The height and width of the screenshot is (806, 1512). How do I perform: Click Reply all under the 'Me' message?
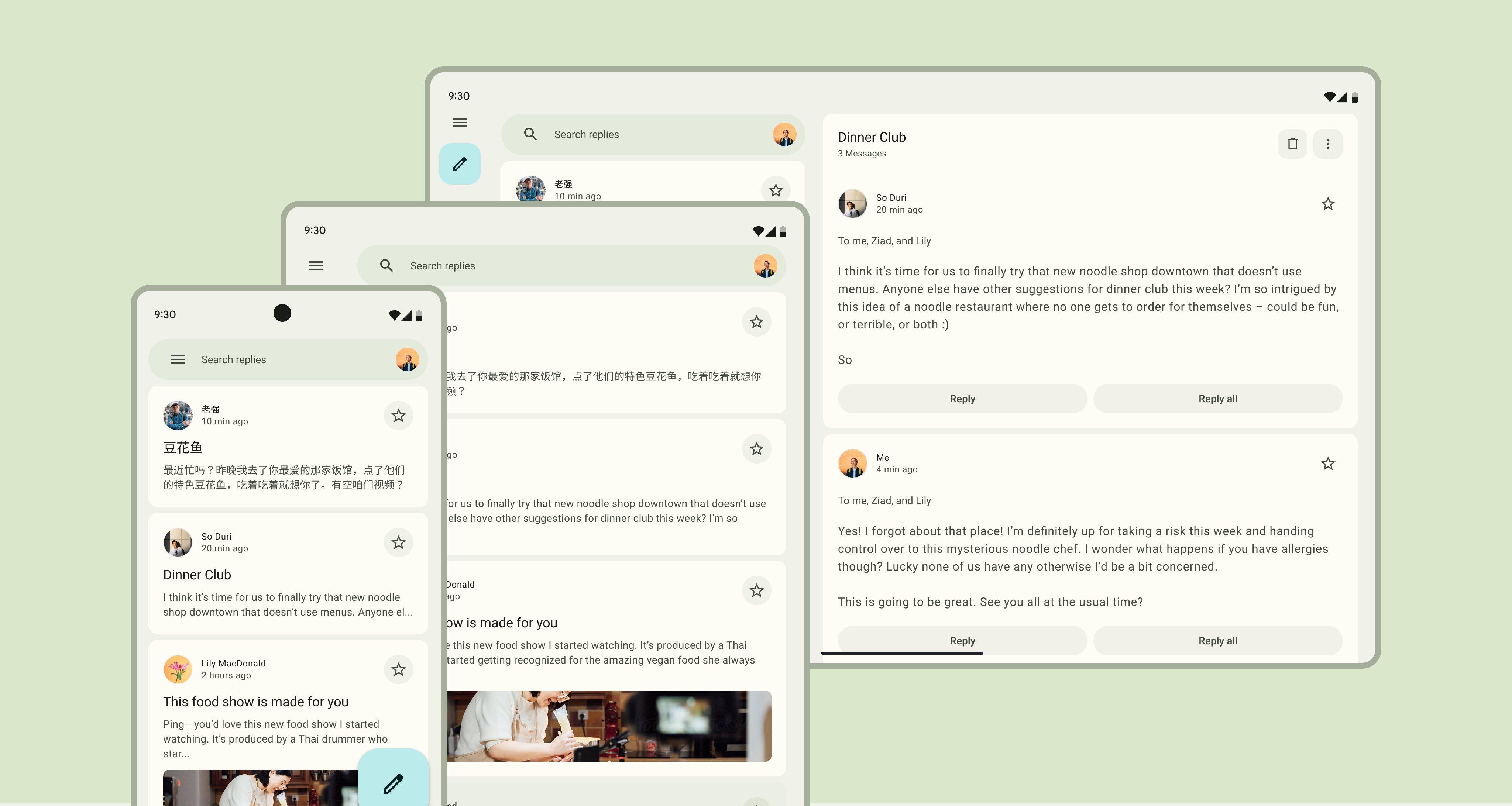point(1217,641)
